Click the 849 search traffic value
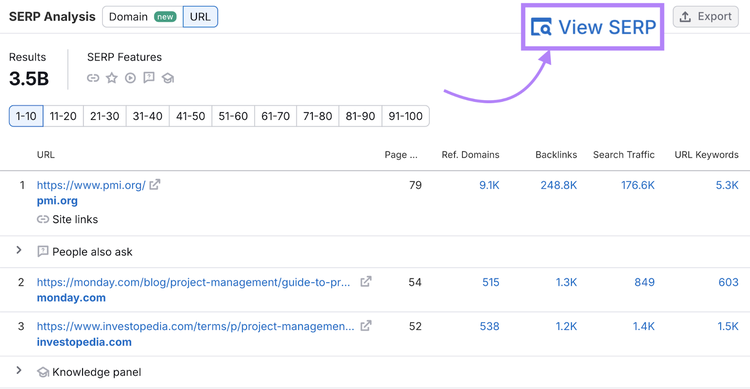 (x=645, y=282)
